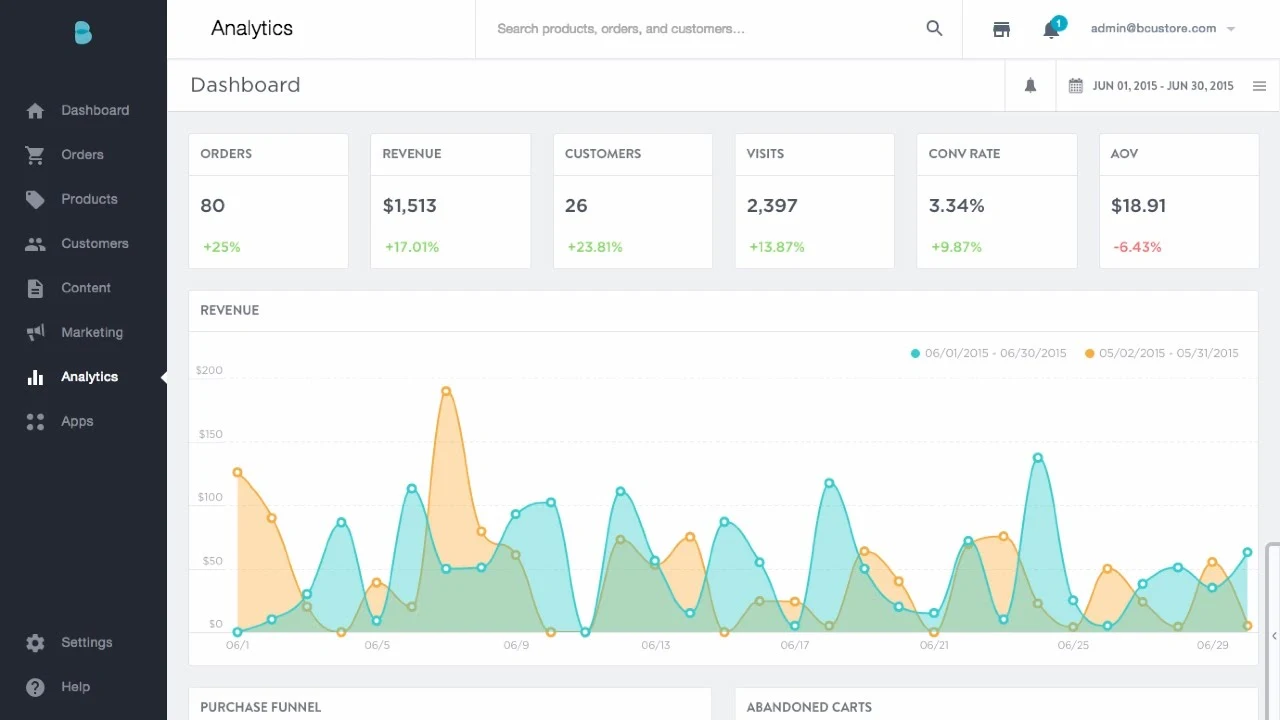Expand the admin@bcustore.com account dropdown
The height and width of the screenshot is (720, 1280).
1162,29
